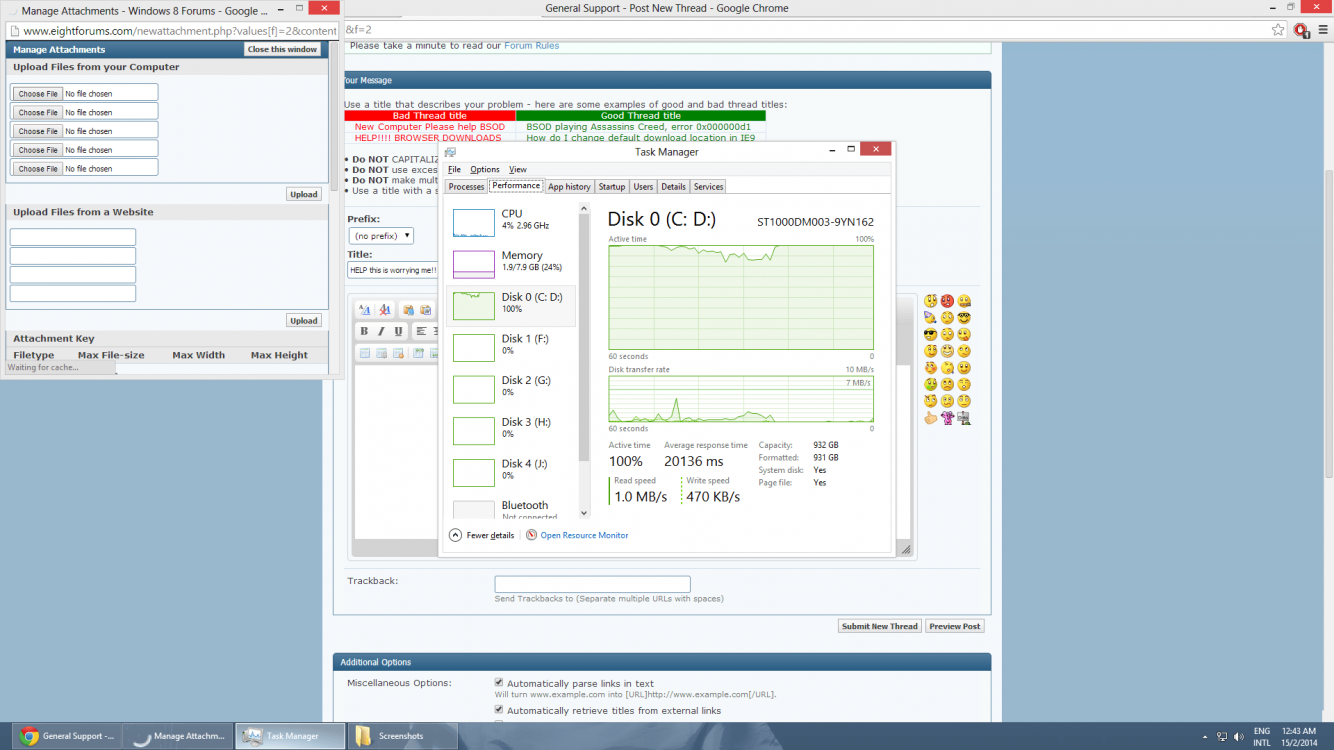Select Disk 1 (F:) in Task Manager

coord(512,345)
